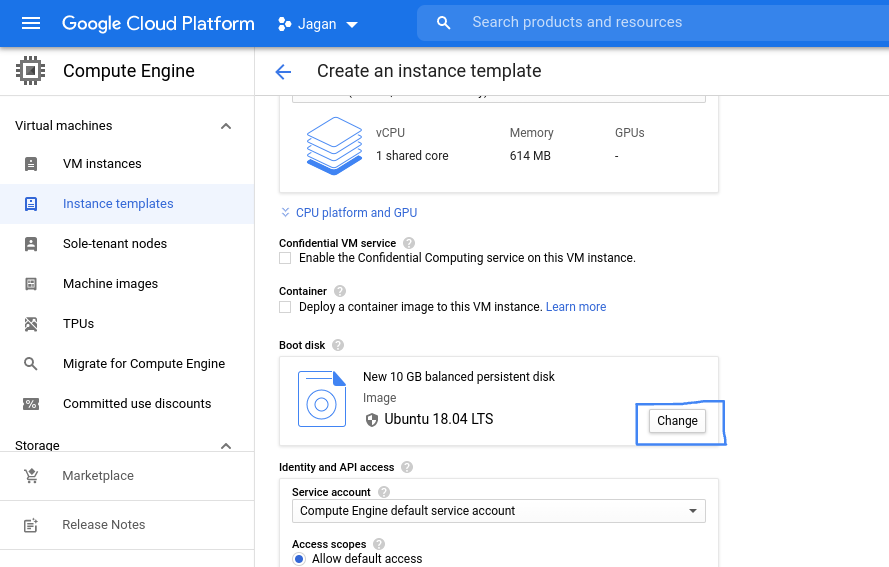Click the Container help icon
Screen dimensions: 889x567
[340, 291]
